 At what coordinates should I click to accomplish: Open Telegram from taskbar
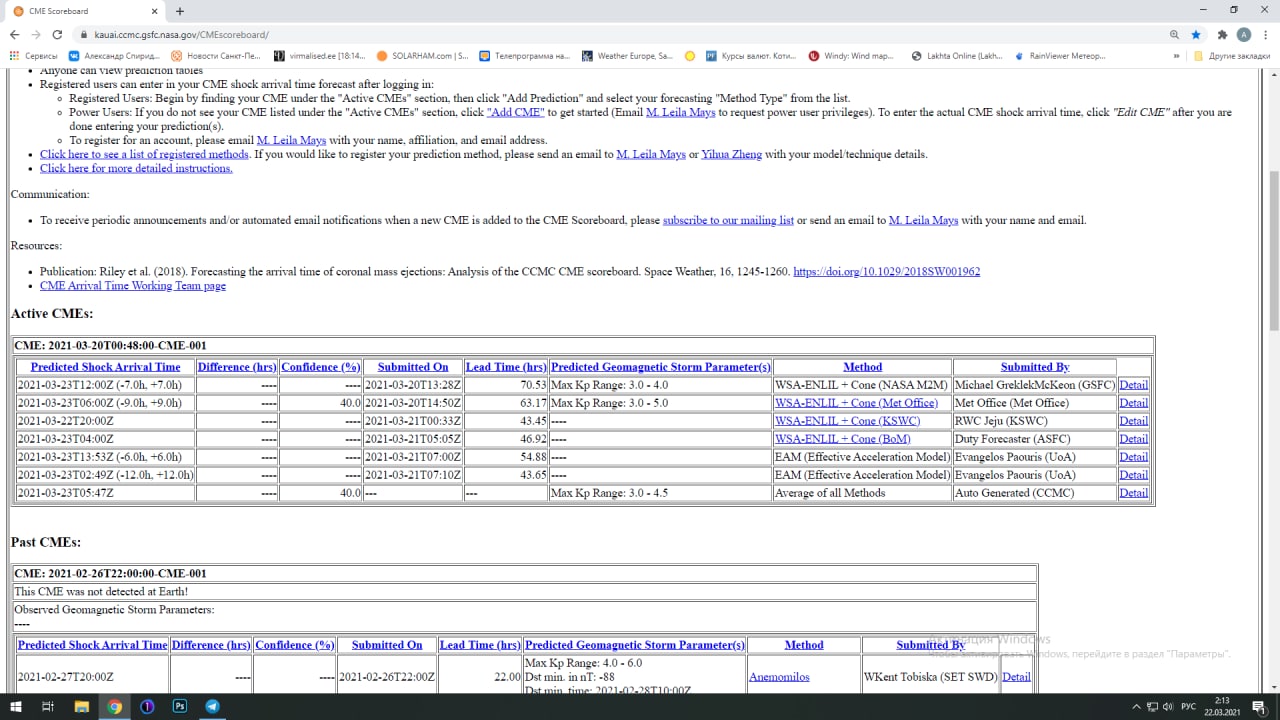point(212,706)
